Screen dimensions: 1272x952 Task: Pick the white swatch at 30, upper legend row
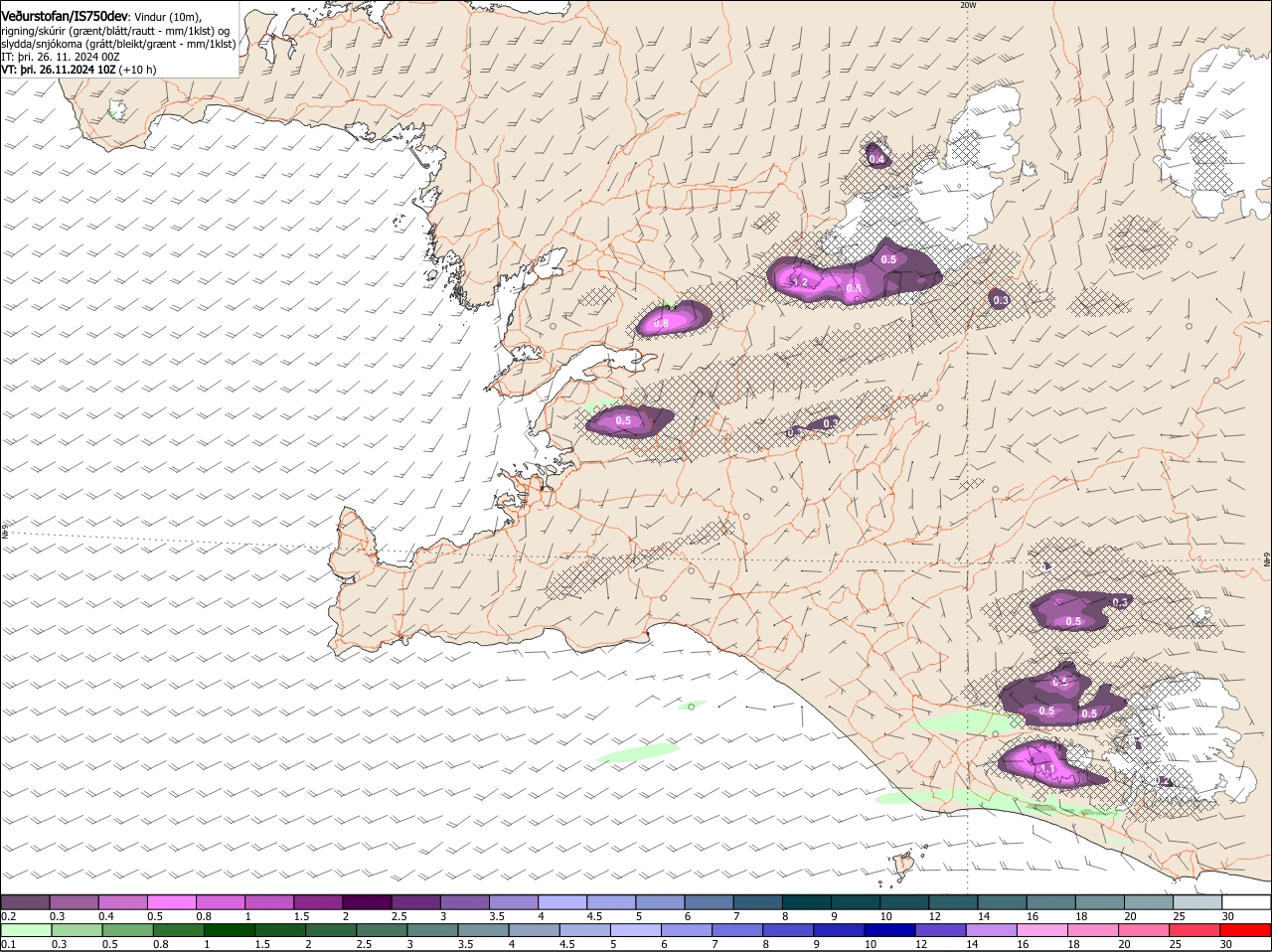[x=1246, y=902]
